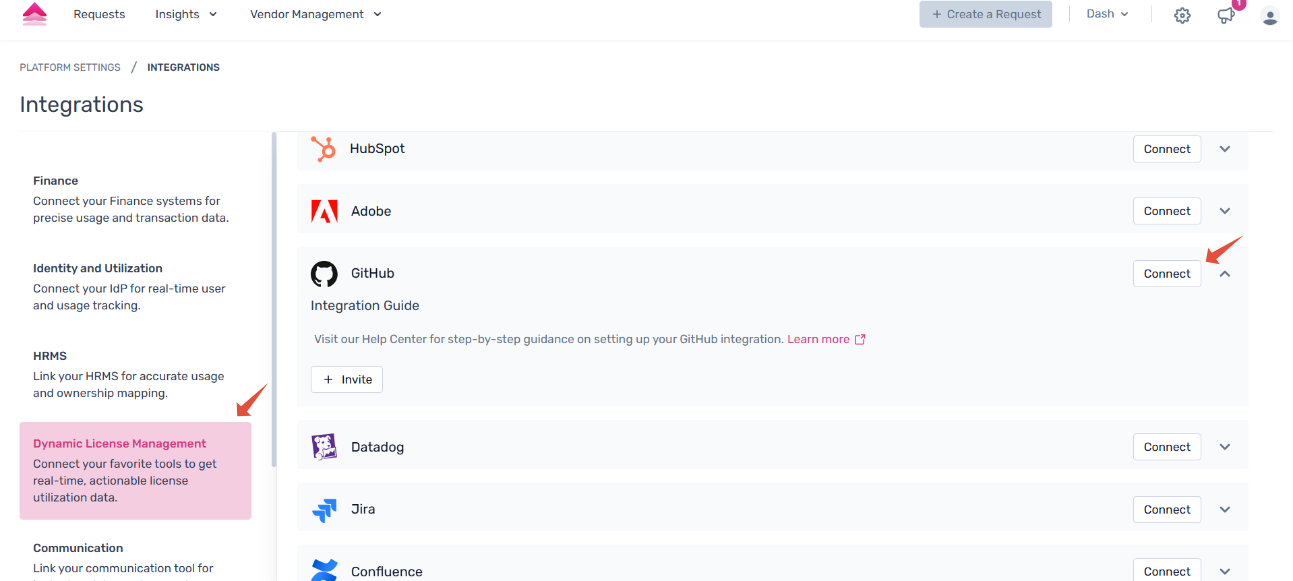Screen dimensions: 1293x581
Task: Go to Platform Settings breadcrumb
Action: [x=70, y=67]
